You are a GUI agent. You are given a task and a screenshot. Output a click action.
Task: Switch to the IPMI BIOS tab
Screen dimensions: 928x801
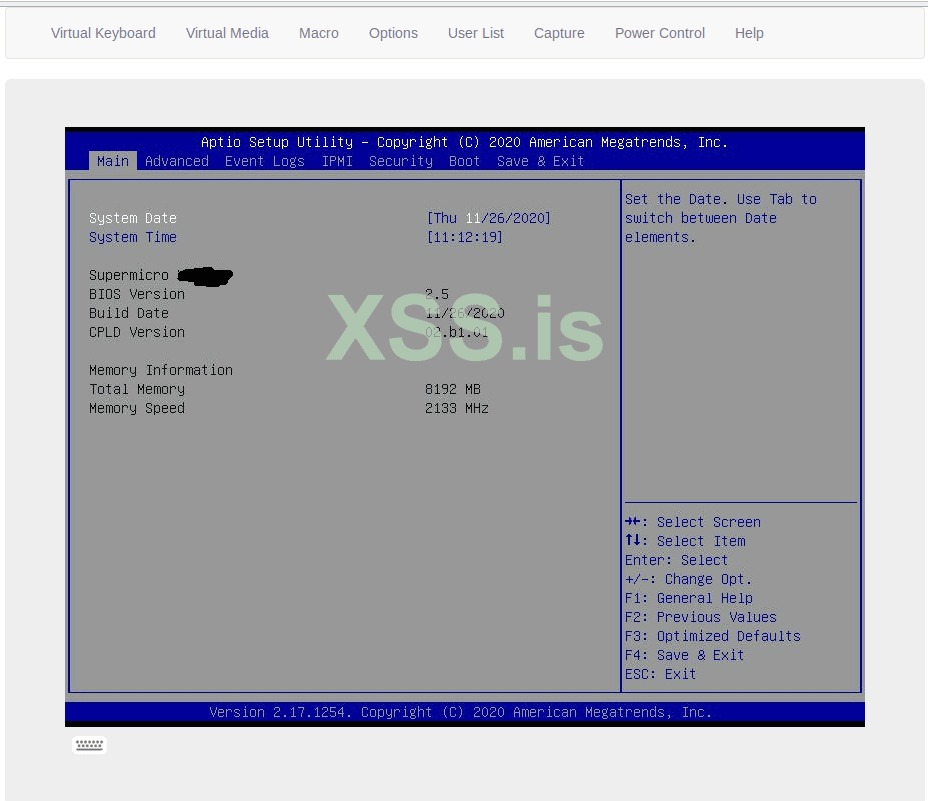[x=337, y=161]
